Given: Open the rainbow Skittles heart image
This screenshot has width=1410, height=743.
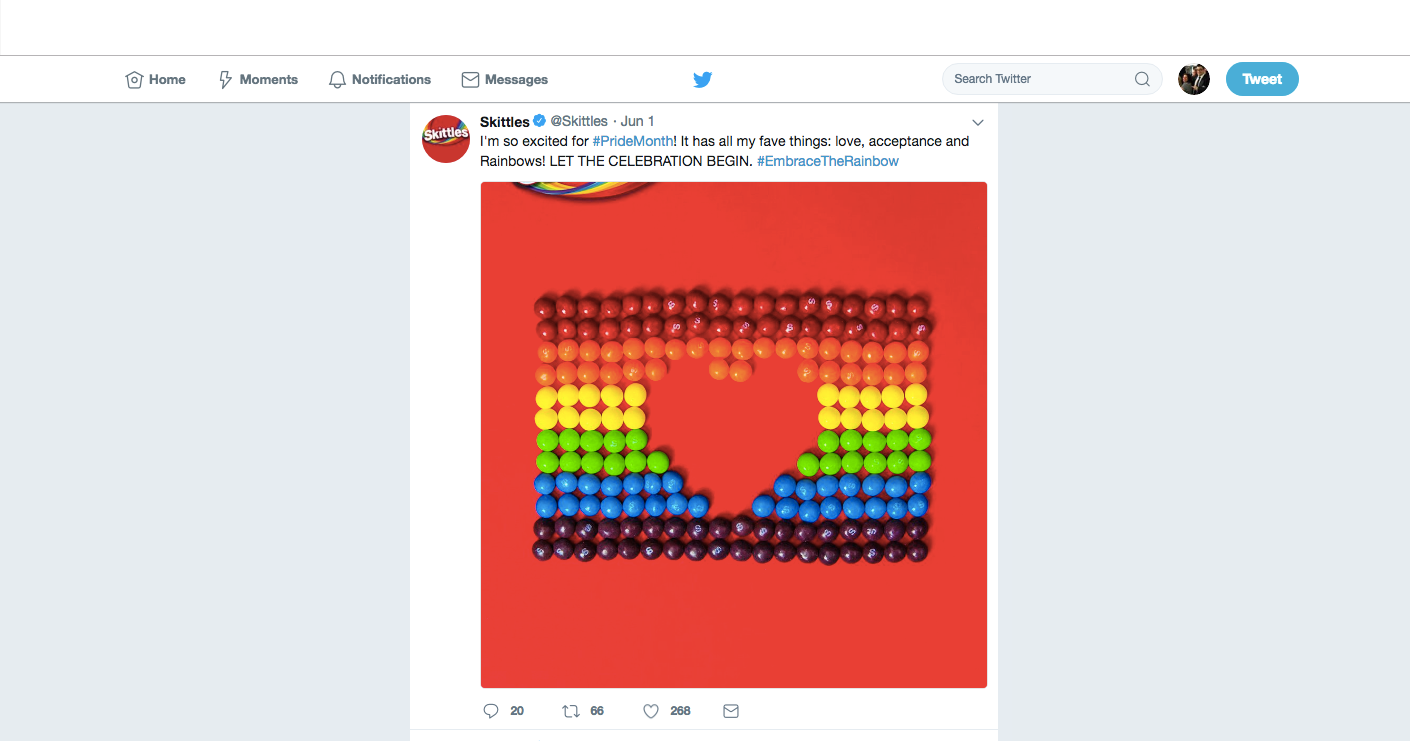Looking at the screenshot, I should point(734,435).
